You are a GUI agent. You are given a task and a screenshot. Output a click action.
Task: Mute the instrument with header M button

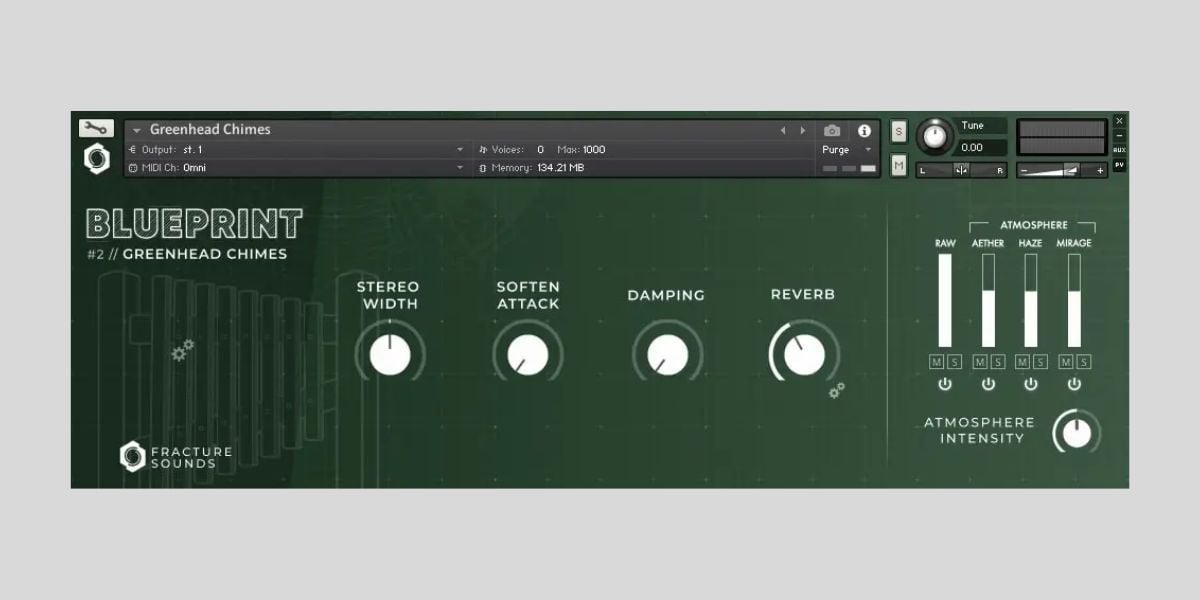point(899,165)
